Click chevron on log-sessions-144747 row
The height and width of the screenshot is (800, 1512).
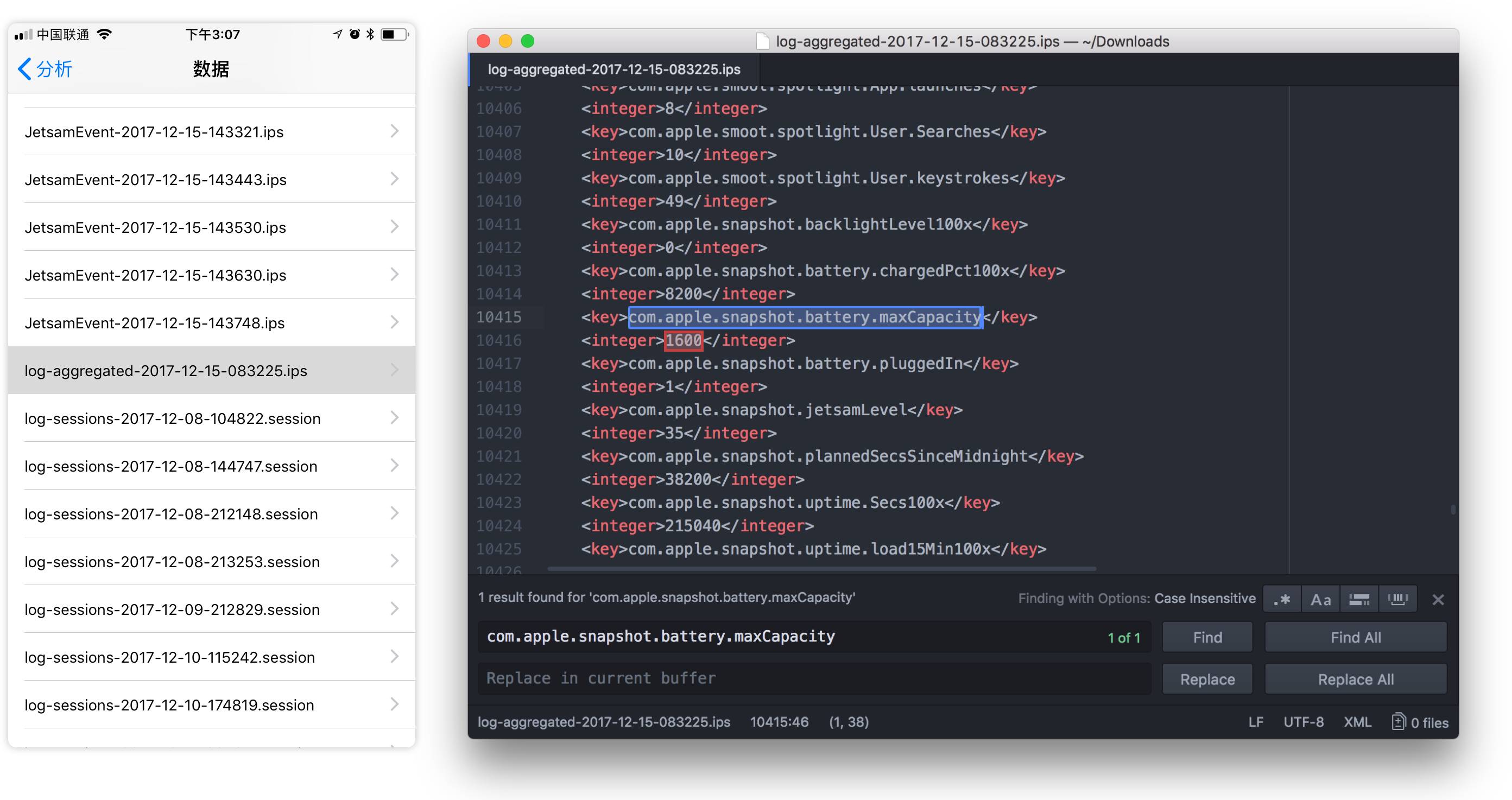395,466
